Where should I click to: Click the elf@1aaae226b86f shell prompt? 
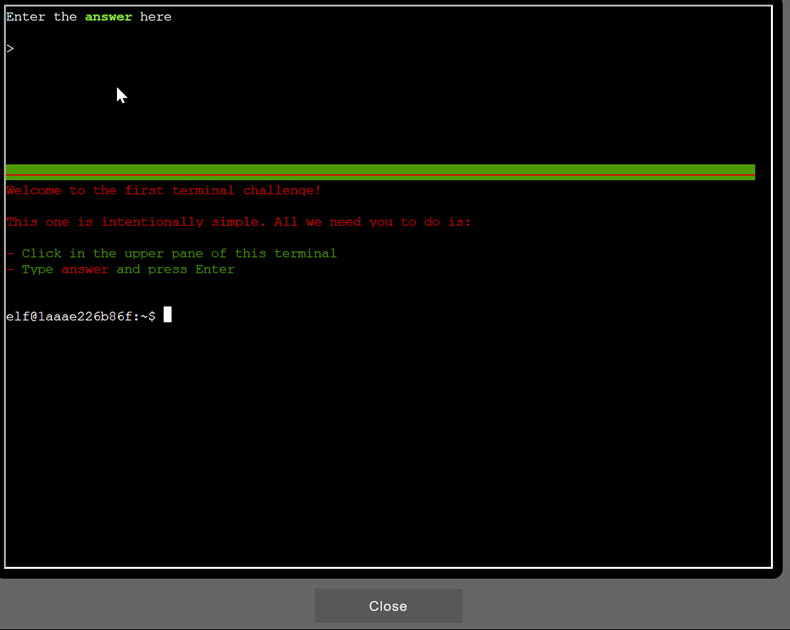[x=72, y=316]
